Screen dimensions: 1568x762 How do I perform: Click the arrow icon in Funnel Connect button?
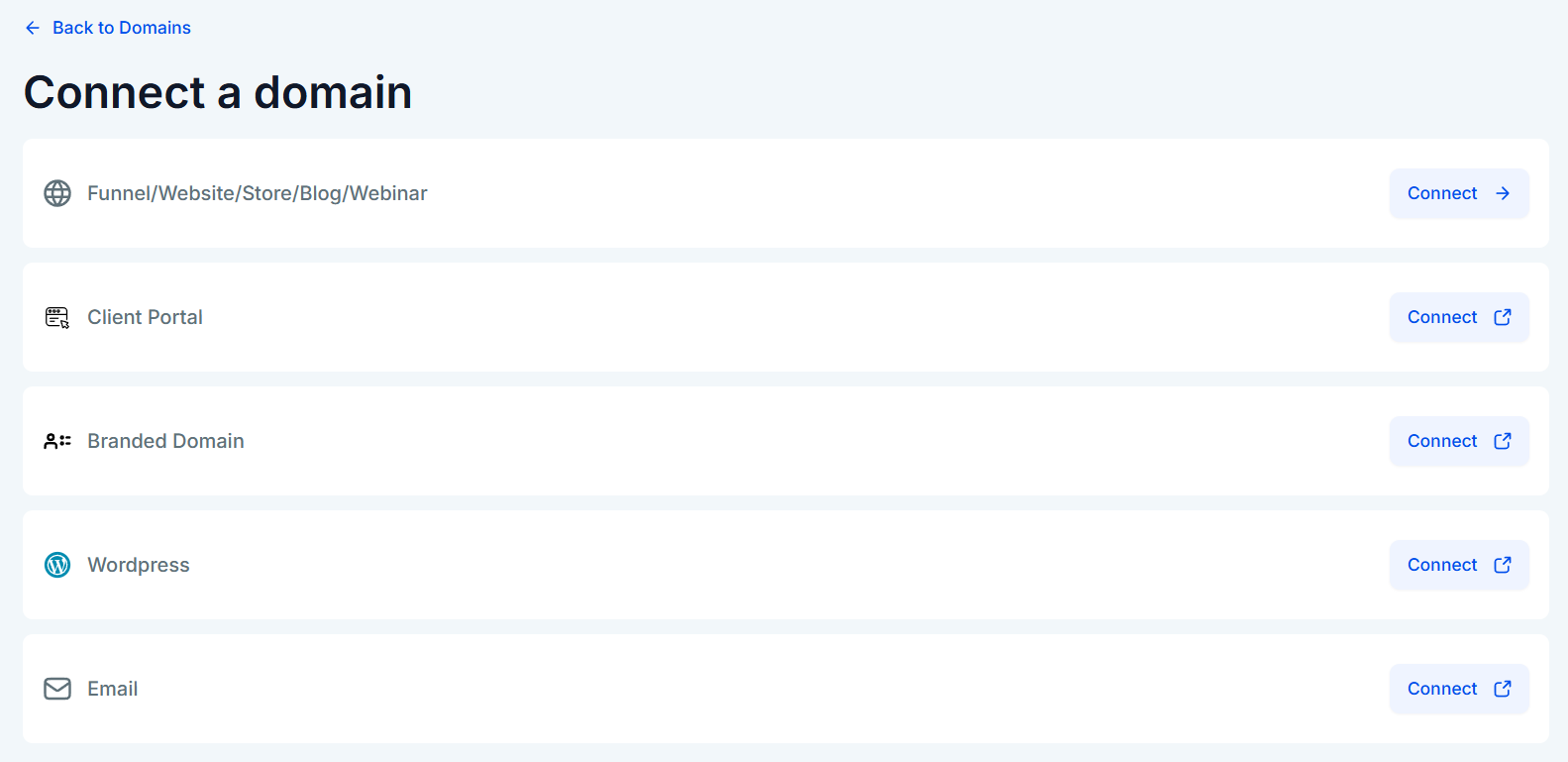[x=1503, y=193]
